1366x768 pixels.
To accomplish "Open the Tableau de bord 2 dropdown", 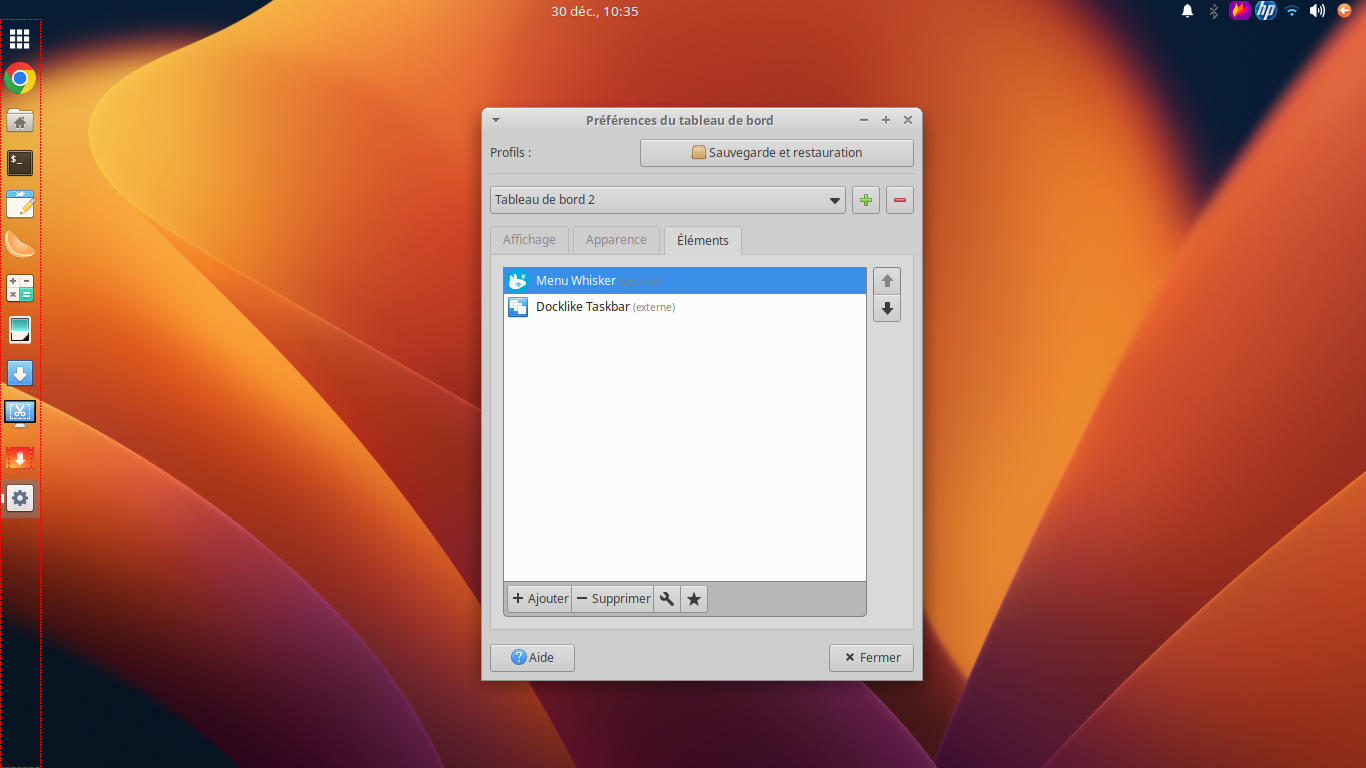I will click(x=668, y=200).
